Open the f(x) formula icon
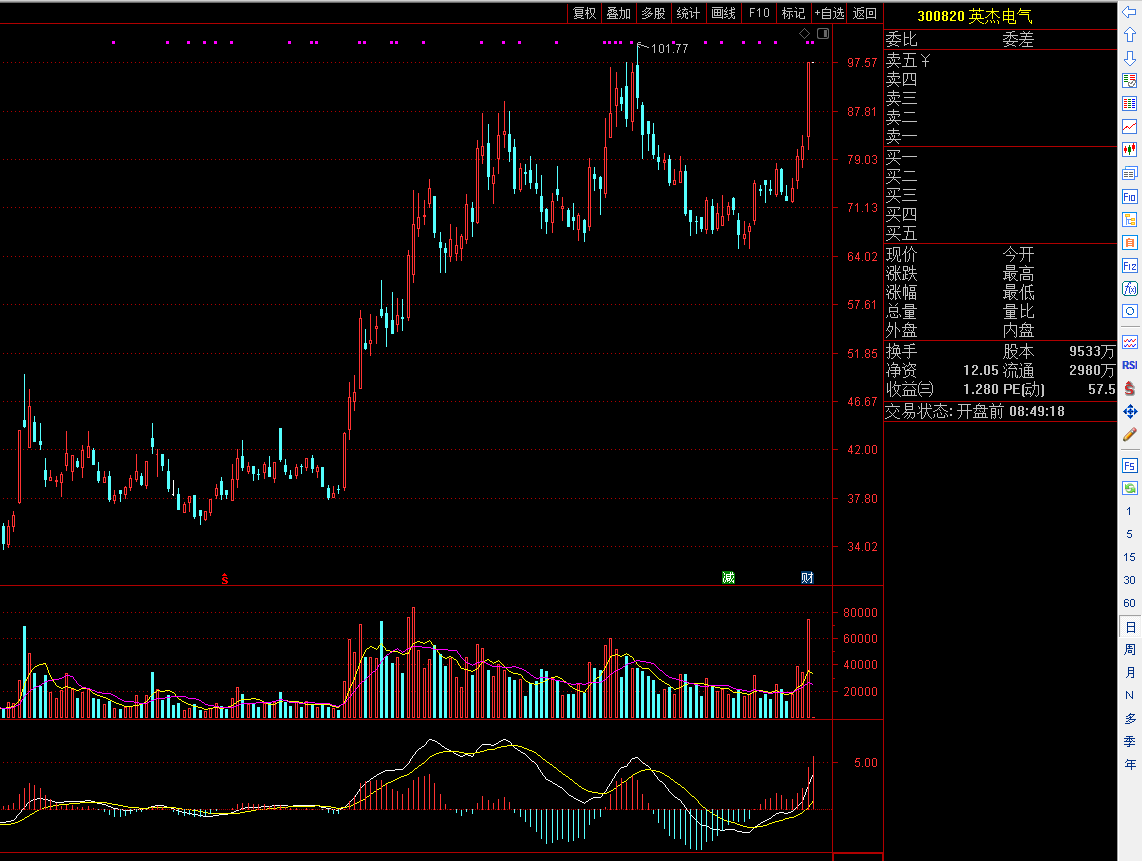The width and height of the screenshot is (1142, 861). (1129, 288)
